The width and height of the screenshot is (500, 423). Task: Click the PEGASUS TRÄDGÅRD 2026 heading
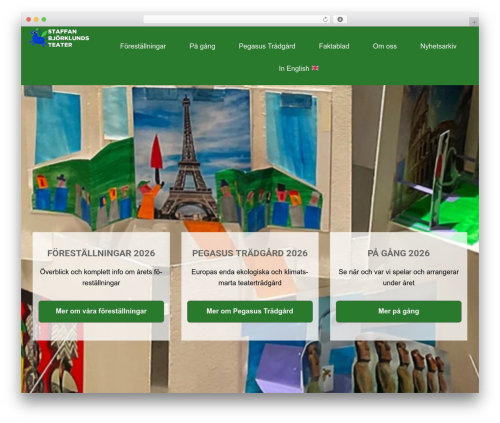[250, 253]
